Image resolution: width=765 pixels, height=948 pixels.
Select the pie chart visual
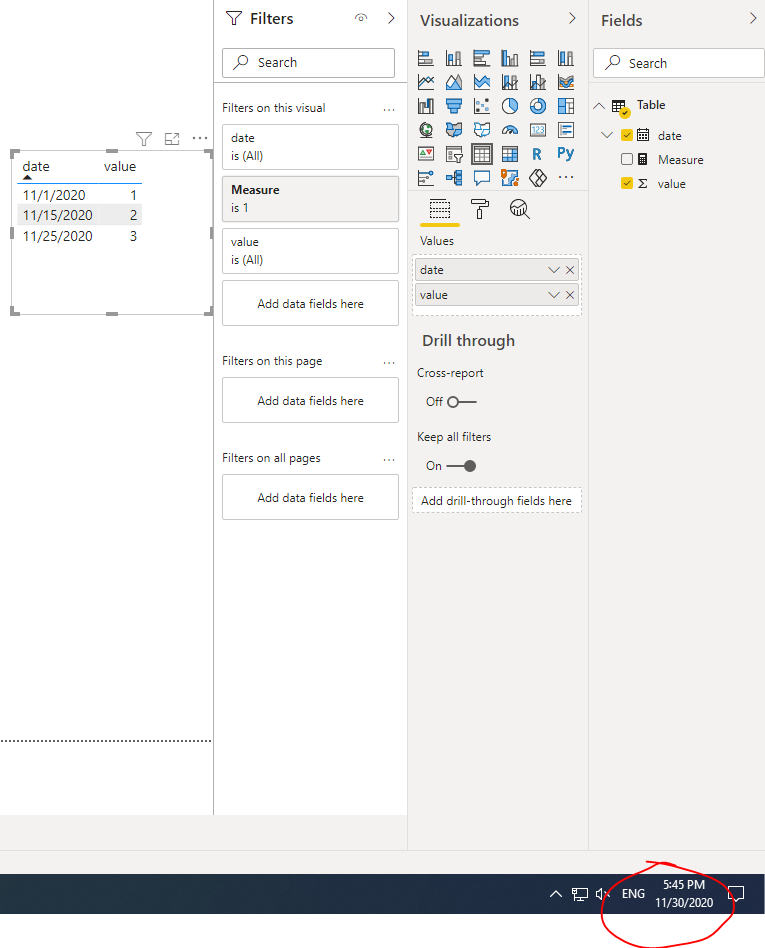(x=510, y=106)
